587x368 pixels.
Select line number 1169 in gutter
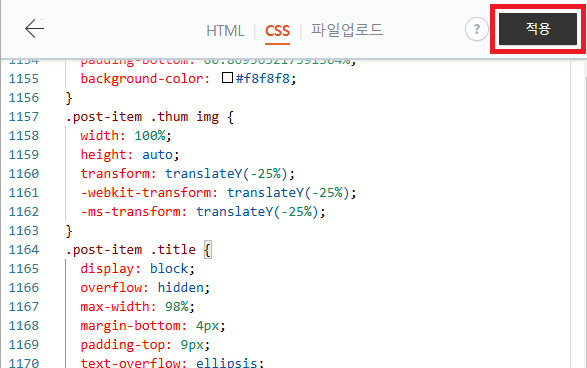coord(24,345)
